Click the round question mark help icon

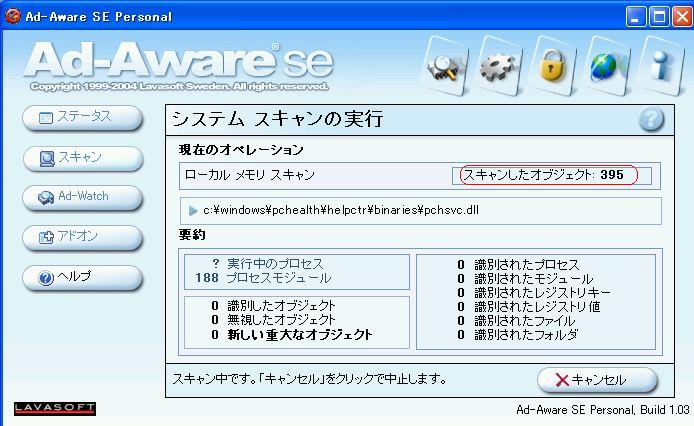[x=651, y=119]
